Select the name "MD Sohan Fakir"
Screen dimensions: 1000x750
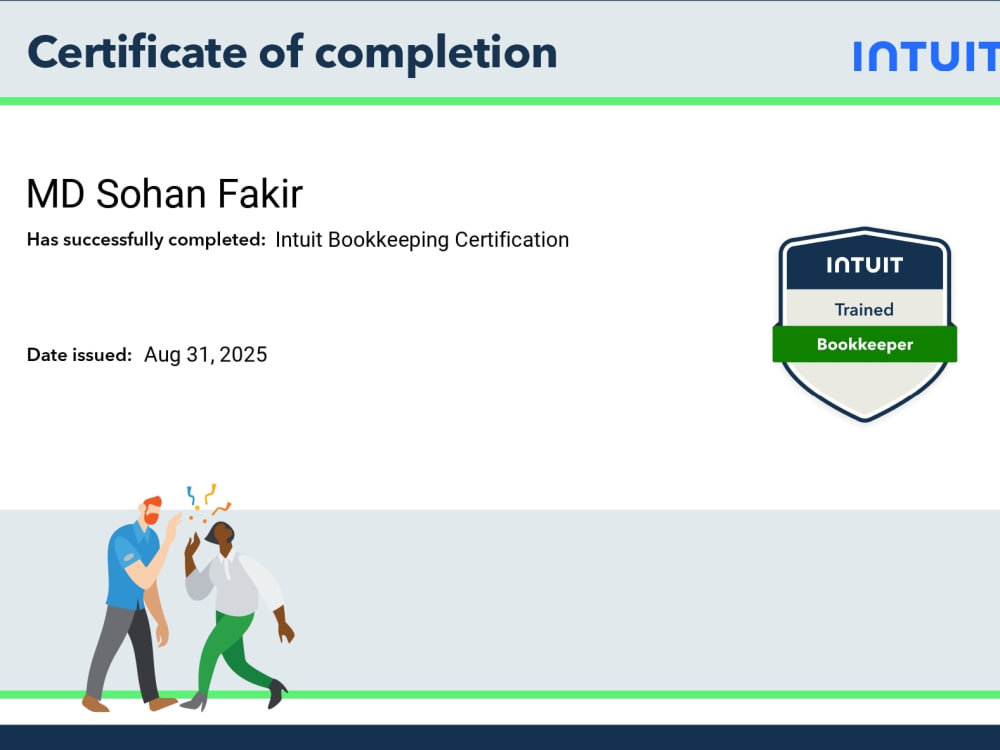point(165,194)
